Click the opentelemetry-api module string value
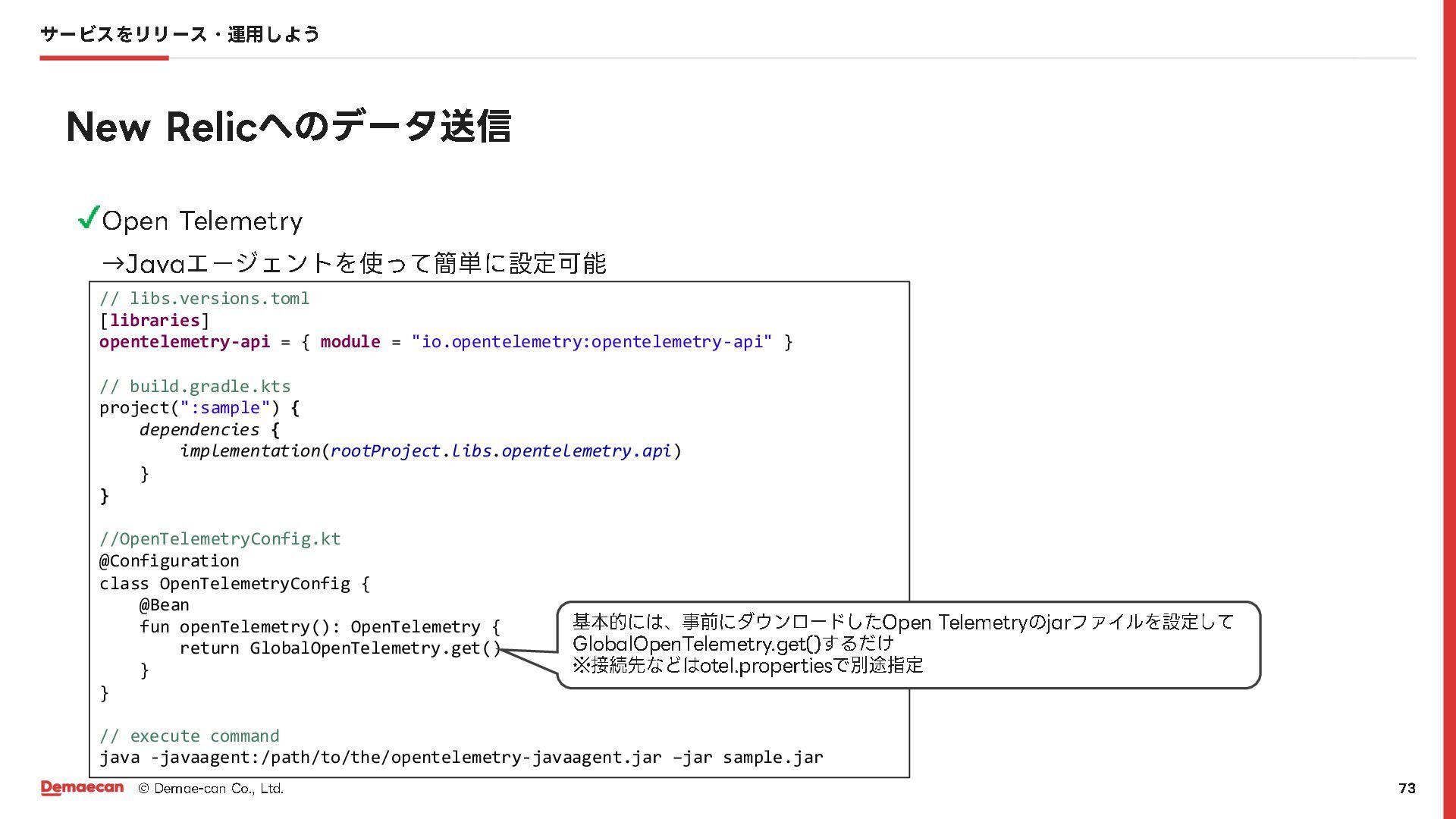This screenshot has width=1456, height=819. [591, 342]
